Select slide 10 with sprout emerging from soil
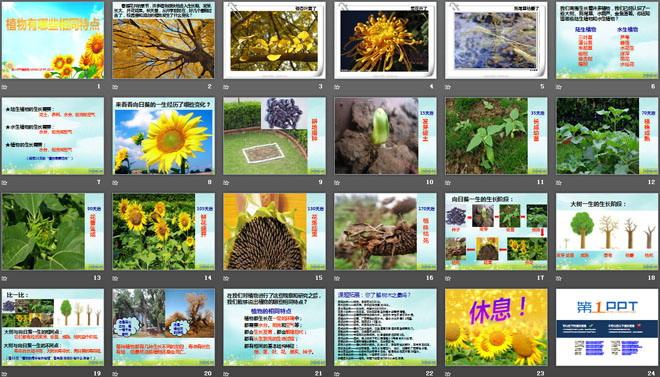Image resolution: width=660 pixels, height=377 pixels. [x=385, y=136]
